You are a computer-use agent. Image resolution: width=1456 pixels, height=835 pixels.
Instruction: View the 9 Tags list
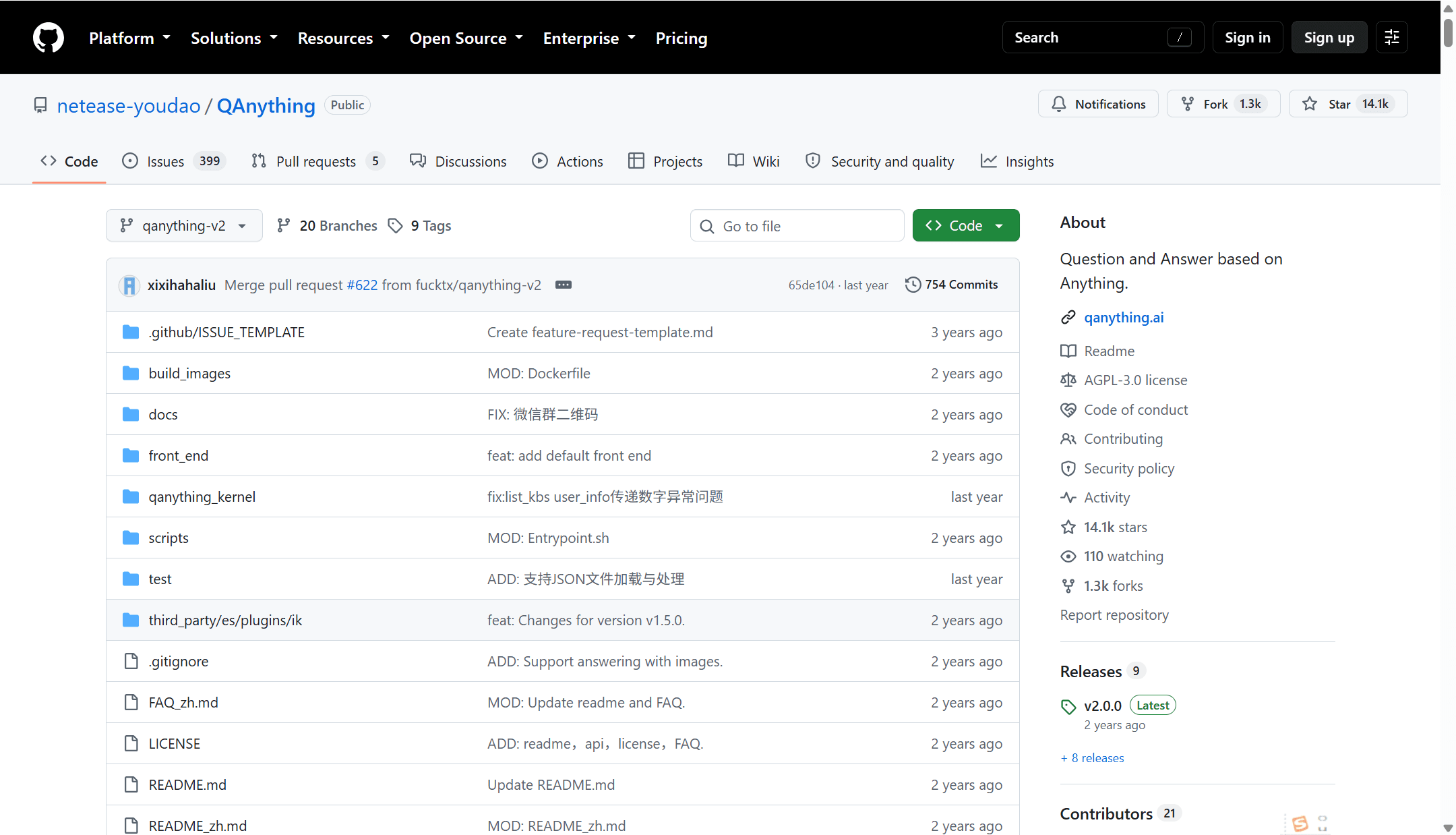(420, 226)
